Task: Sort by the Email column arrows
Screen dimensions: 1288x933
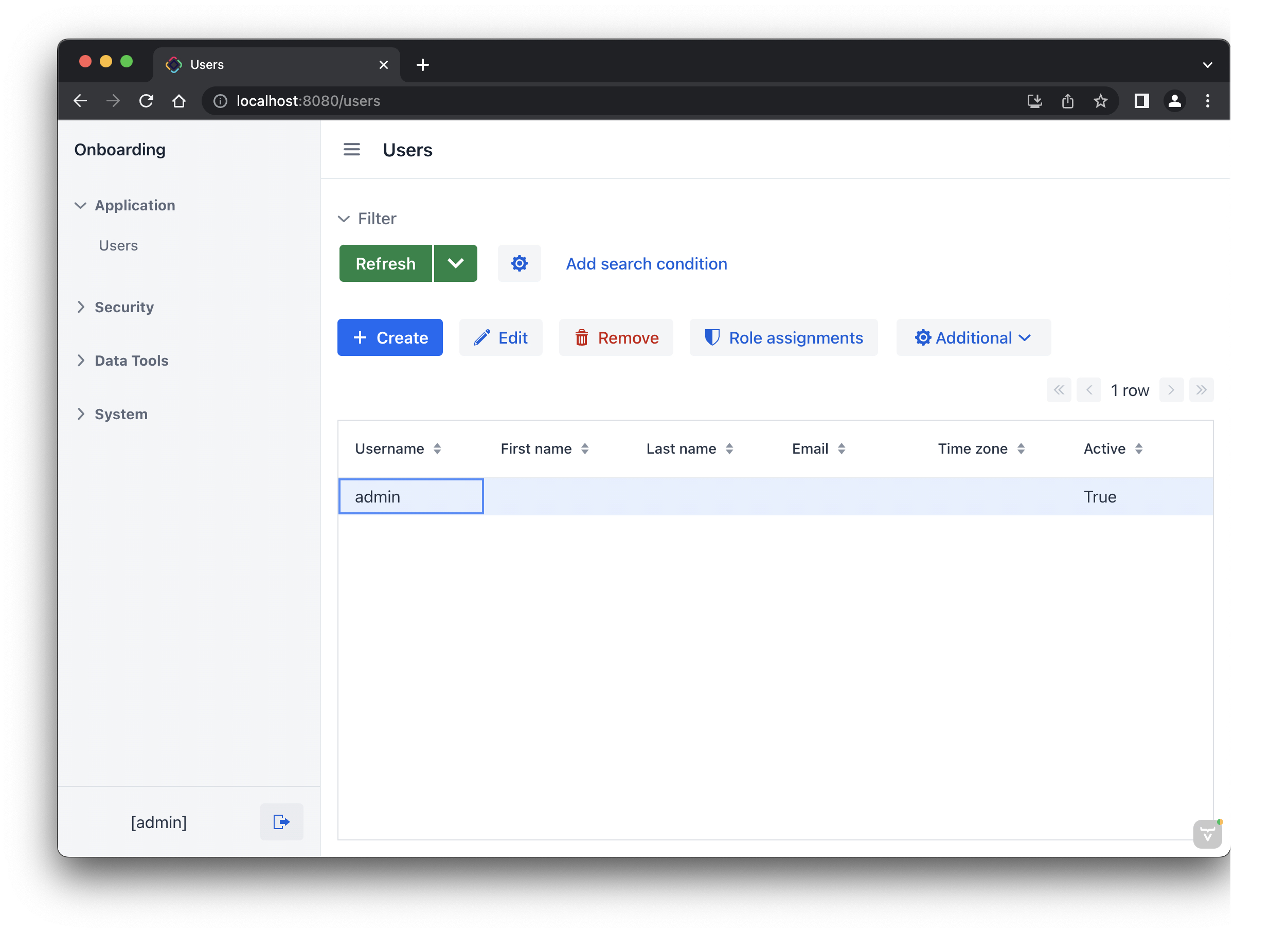Action: [842, 448]
